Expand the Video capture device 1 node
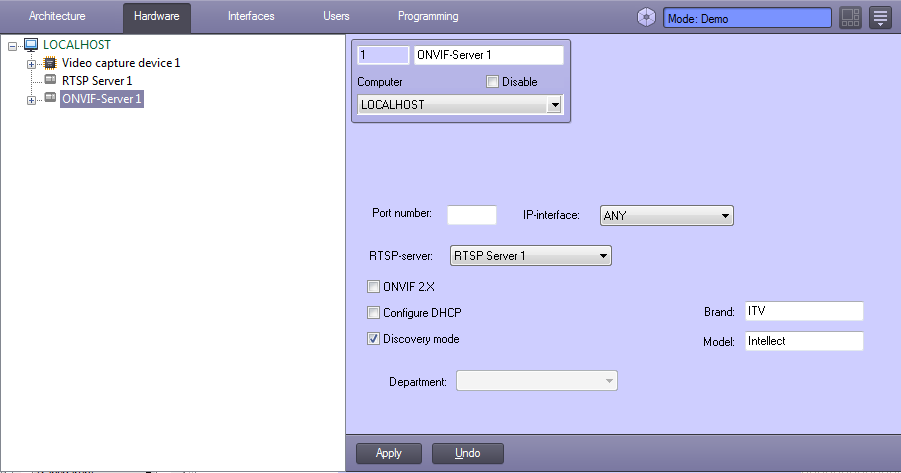 point(32,63)
